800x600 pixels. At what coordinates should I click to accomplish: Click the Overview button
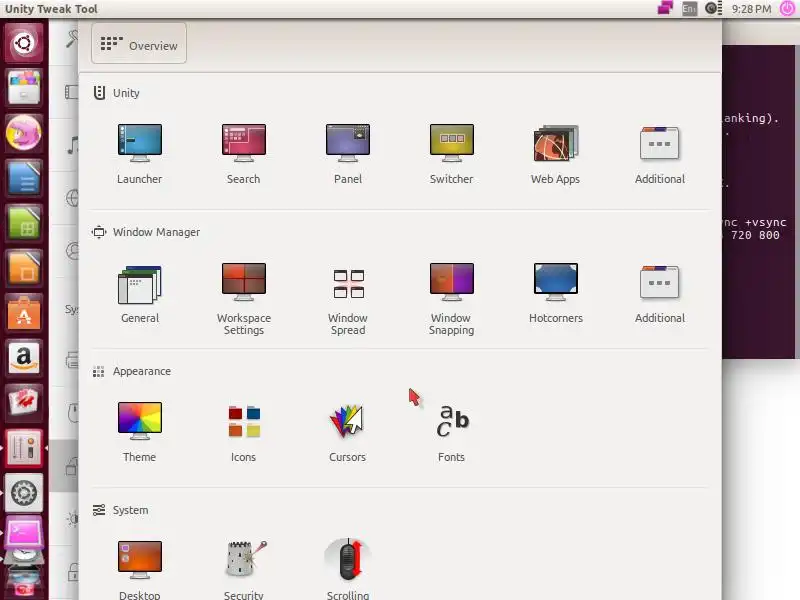pyautogui.click(x=139, y=44)
